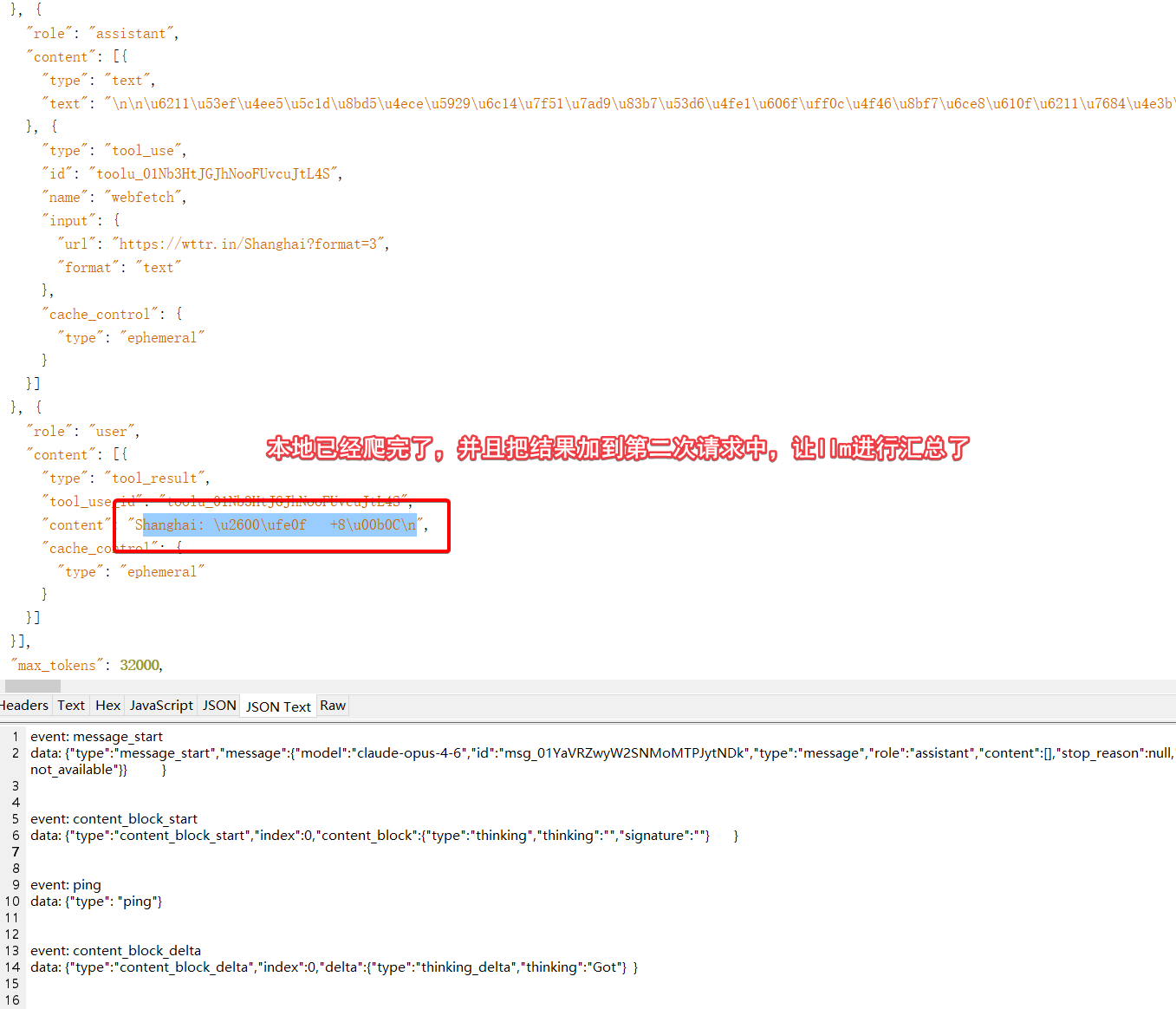Select the JSON Text tab

pyautogui.click(x=278, y=706)
